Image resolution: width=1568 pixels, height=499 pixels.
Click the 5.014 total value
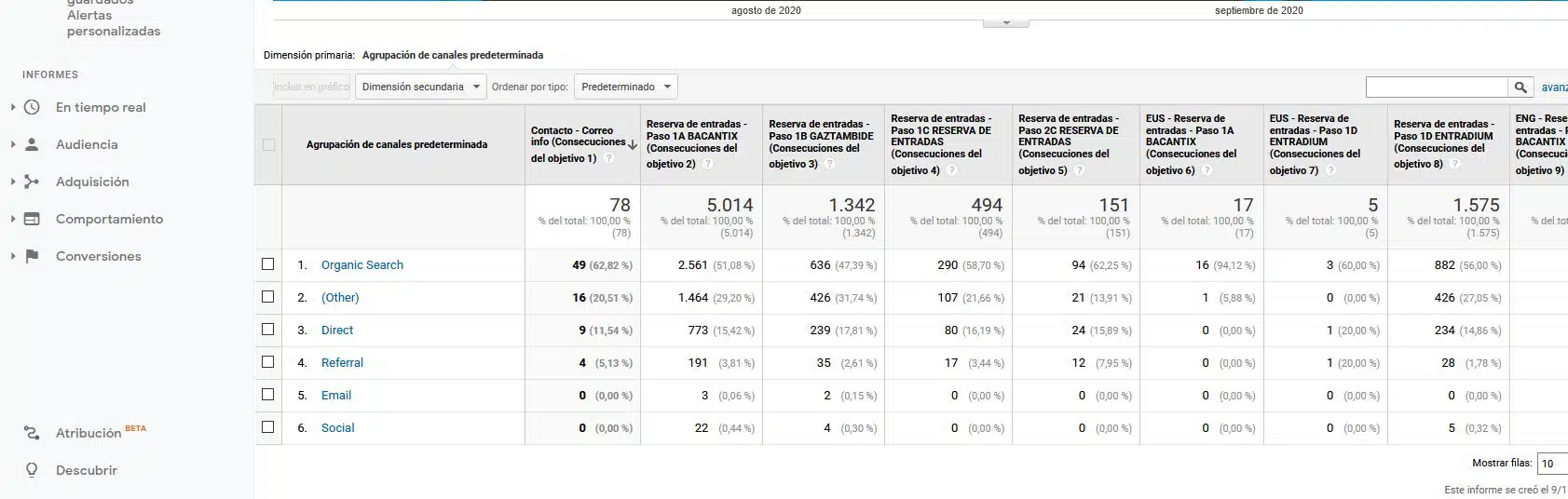click(729, 205)
